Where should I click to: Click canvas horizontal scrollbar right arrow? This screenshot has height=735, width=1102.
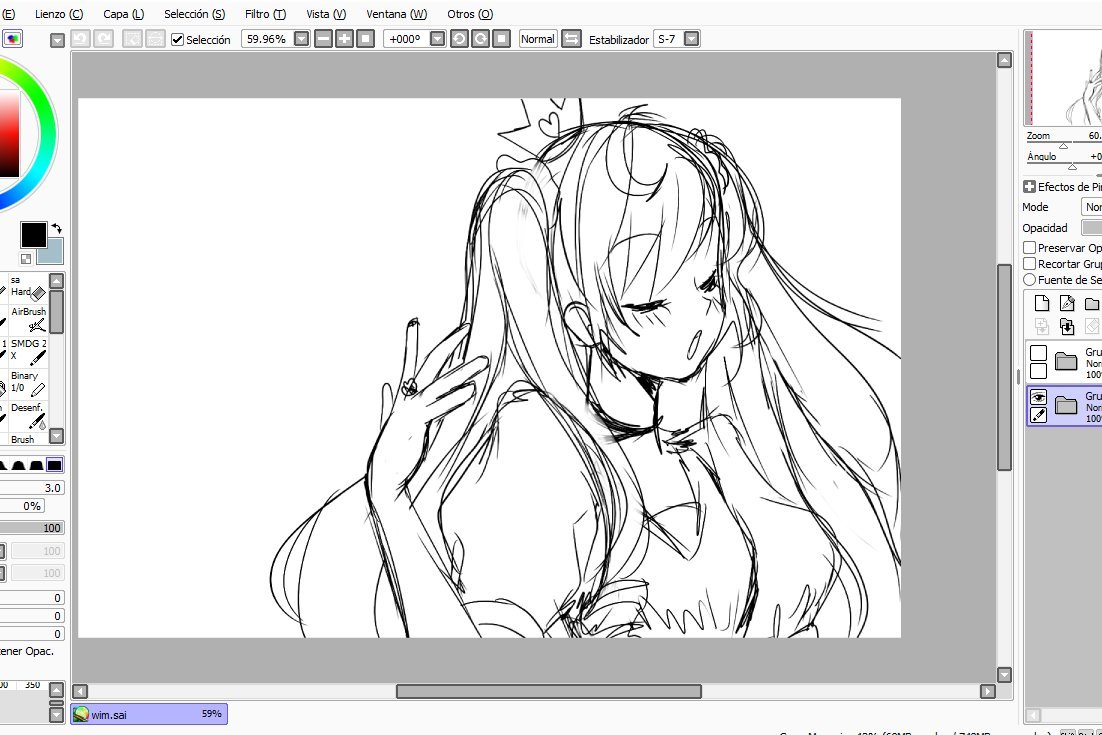987,691
